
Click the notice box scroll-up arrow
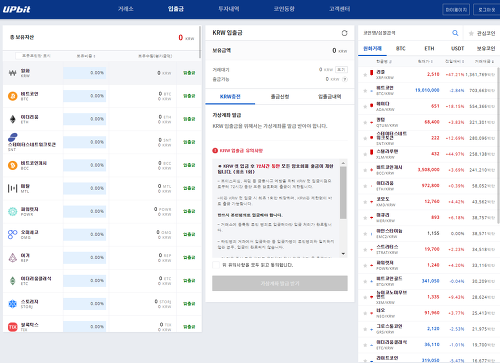343,163
